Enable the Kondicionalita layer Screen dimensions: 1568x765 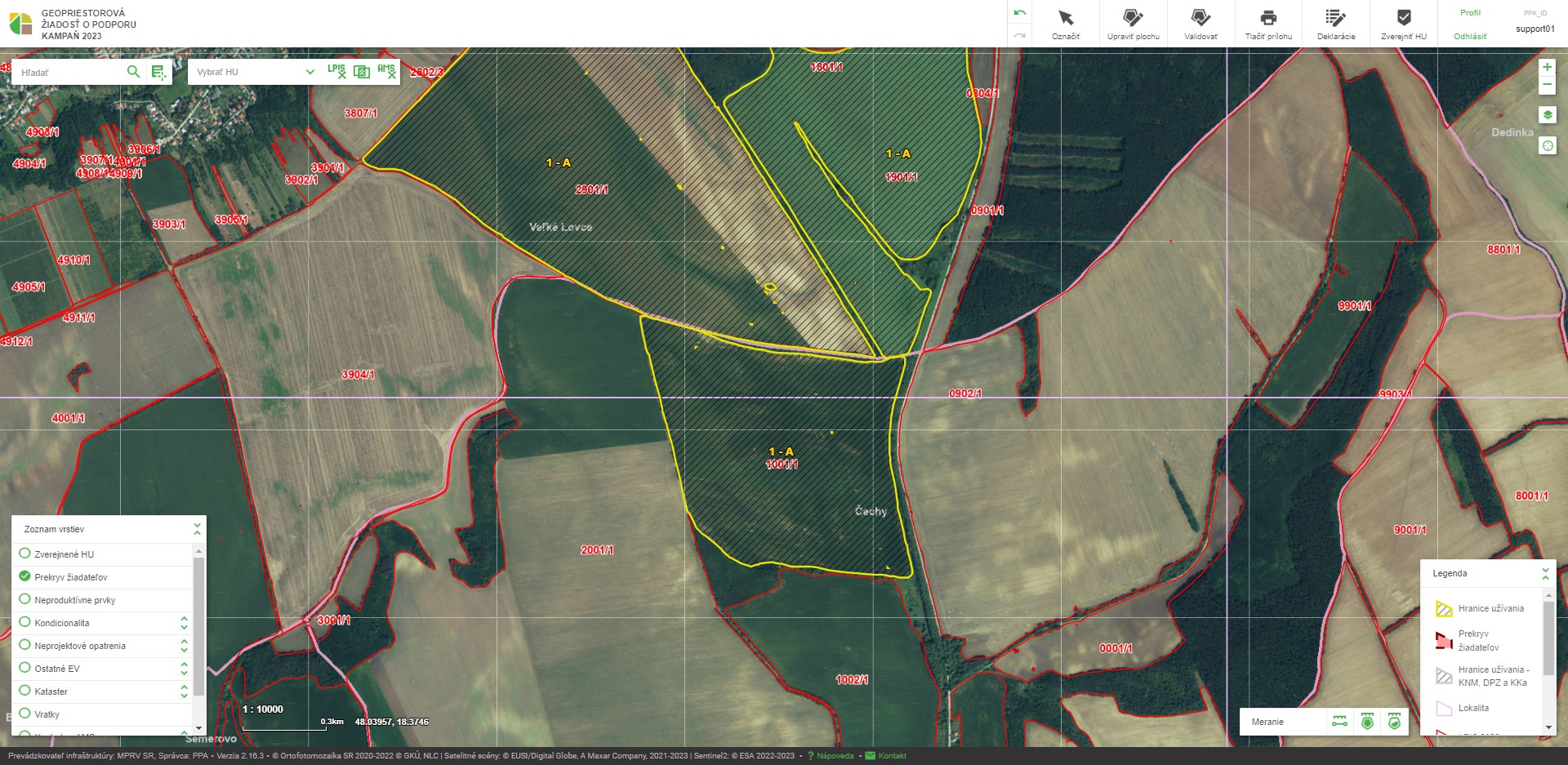tap(24, 622)
